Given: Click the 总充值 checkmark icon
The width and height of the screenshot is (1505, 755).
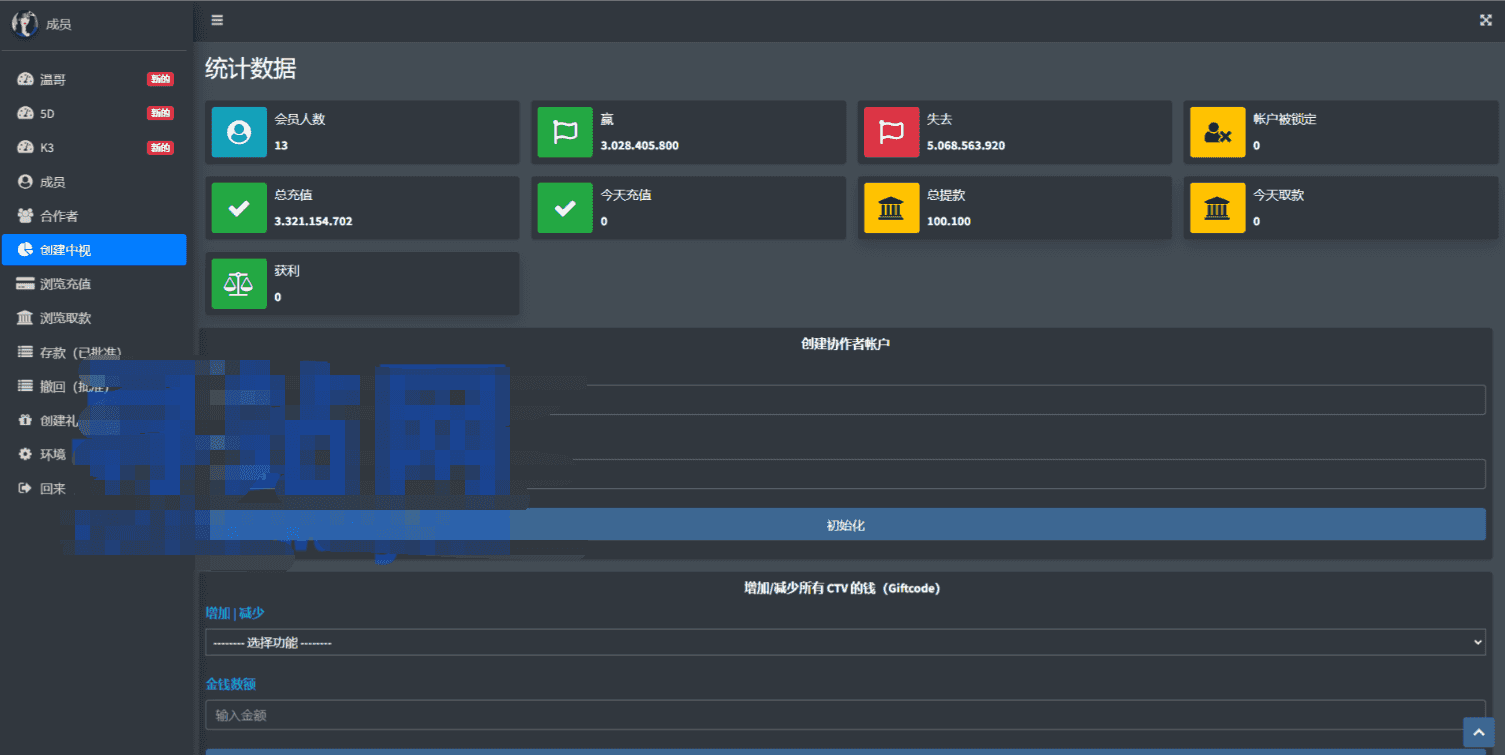Looking at the screenshot, I should [239, 208].
